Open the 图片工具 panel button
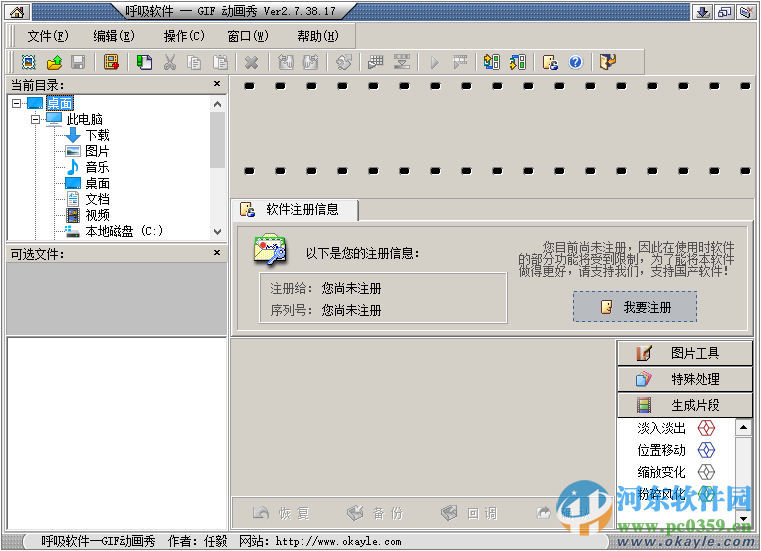This screenshot has width=761, height=551. (x=684, y=353)
